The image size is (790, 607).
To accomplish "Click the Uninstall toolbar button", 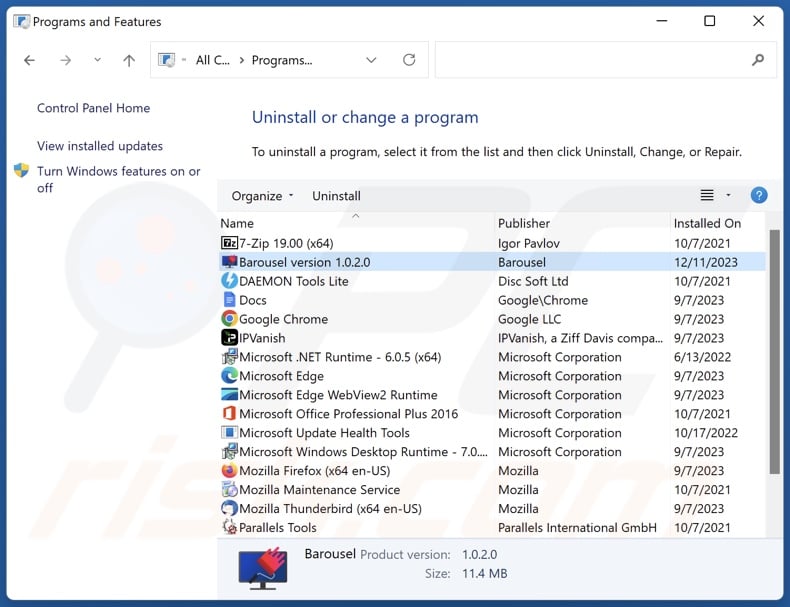I will click(336, 196).
